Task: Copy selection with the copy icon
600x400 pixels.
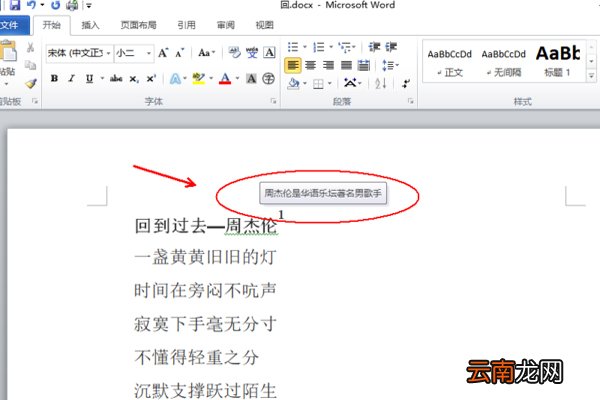Action: click(31, 65)
